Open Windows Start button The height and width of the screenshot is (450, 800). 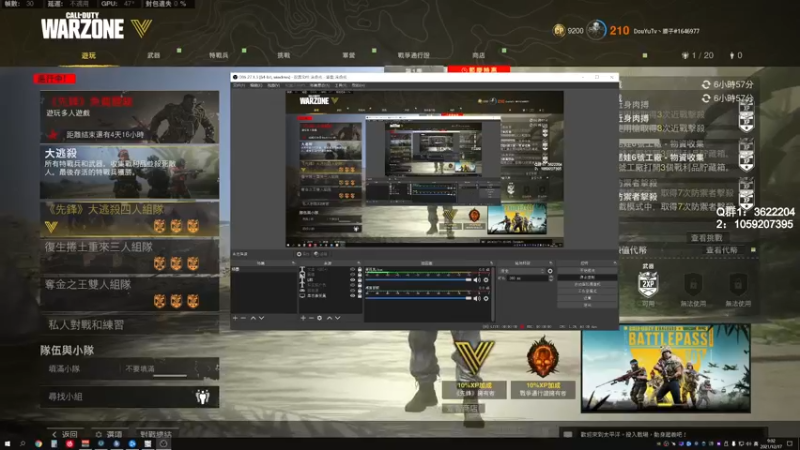coord(7,444)
